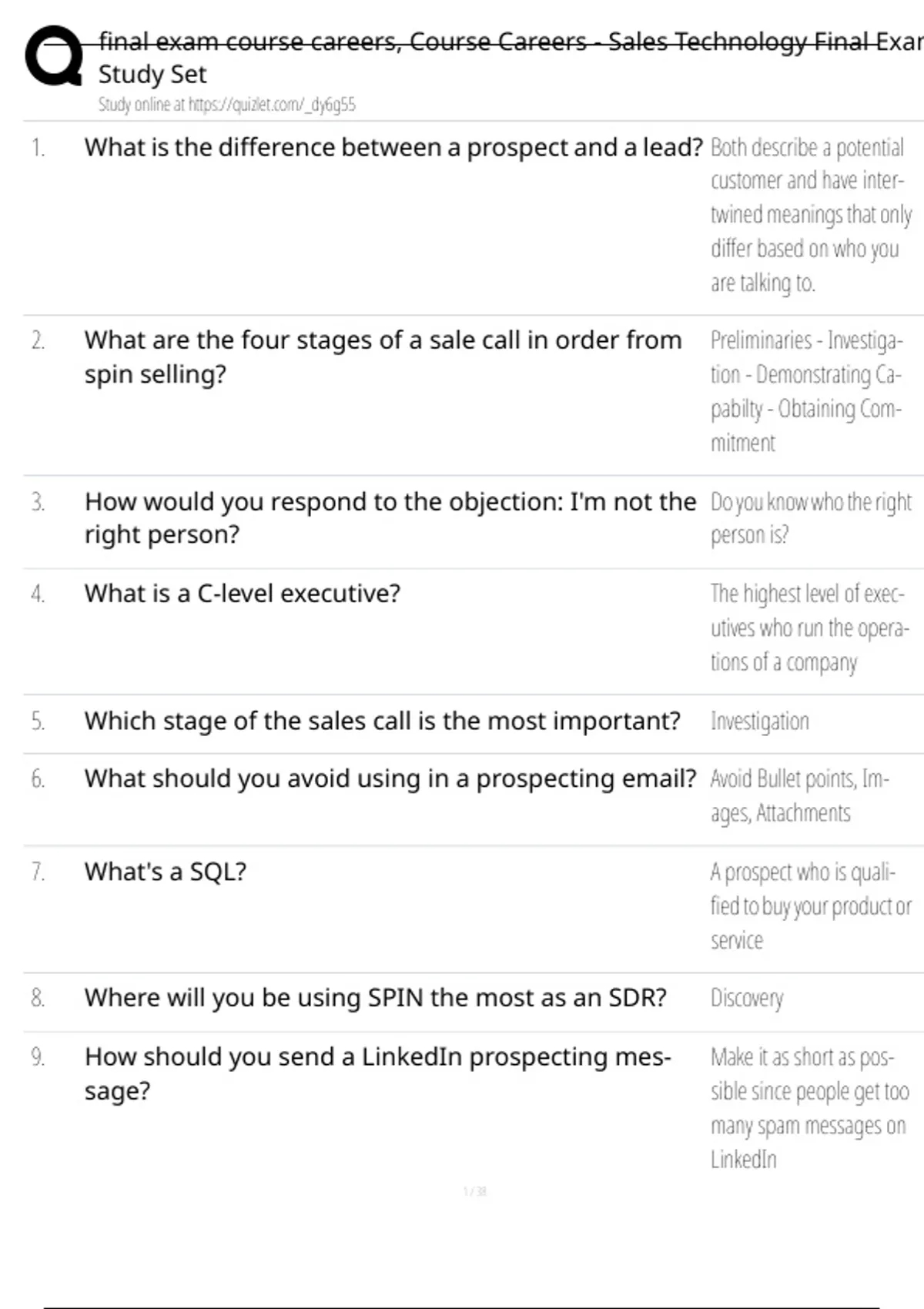The height and width of the screenshot is (1309, 924).
Task: Click the "What is a C-level executive?" question
Action: point(243,594)
